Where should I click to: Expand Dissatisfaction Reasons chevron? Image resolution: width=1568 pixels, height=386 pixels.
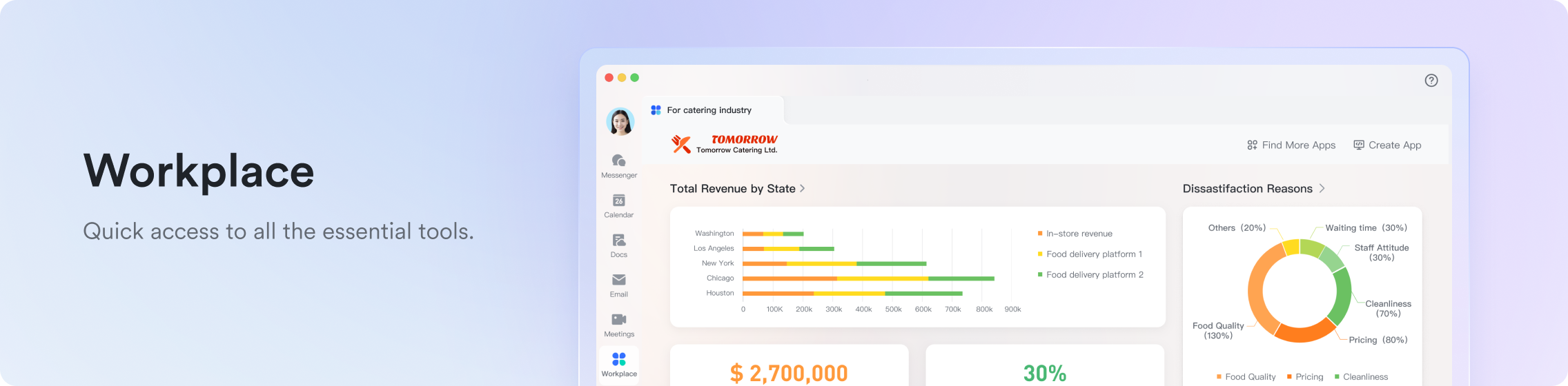(1322, 189)
